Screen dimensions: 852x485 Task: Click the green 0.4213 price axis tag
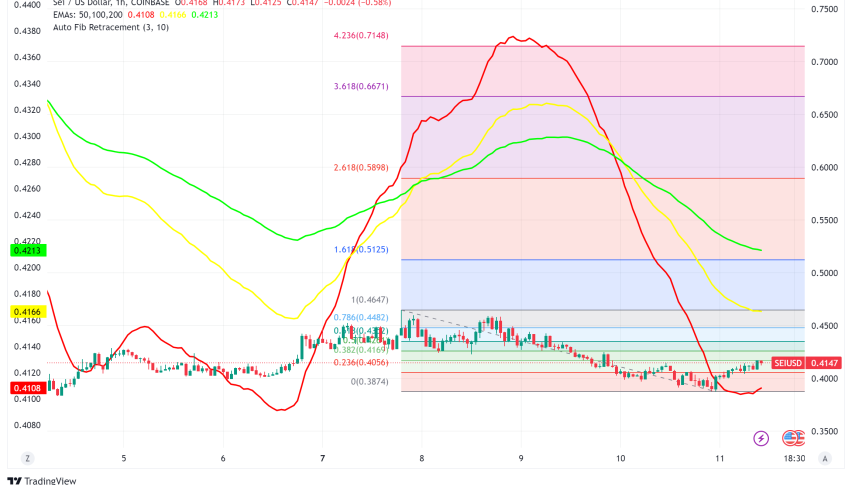pos(28,250)
